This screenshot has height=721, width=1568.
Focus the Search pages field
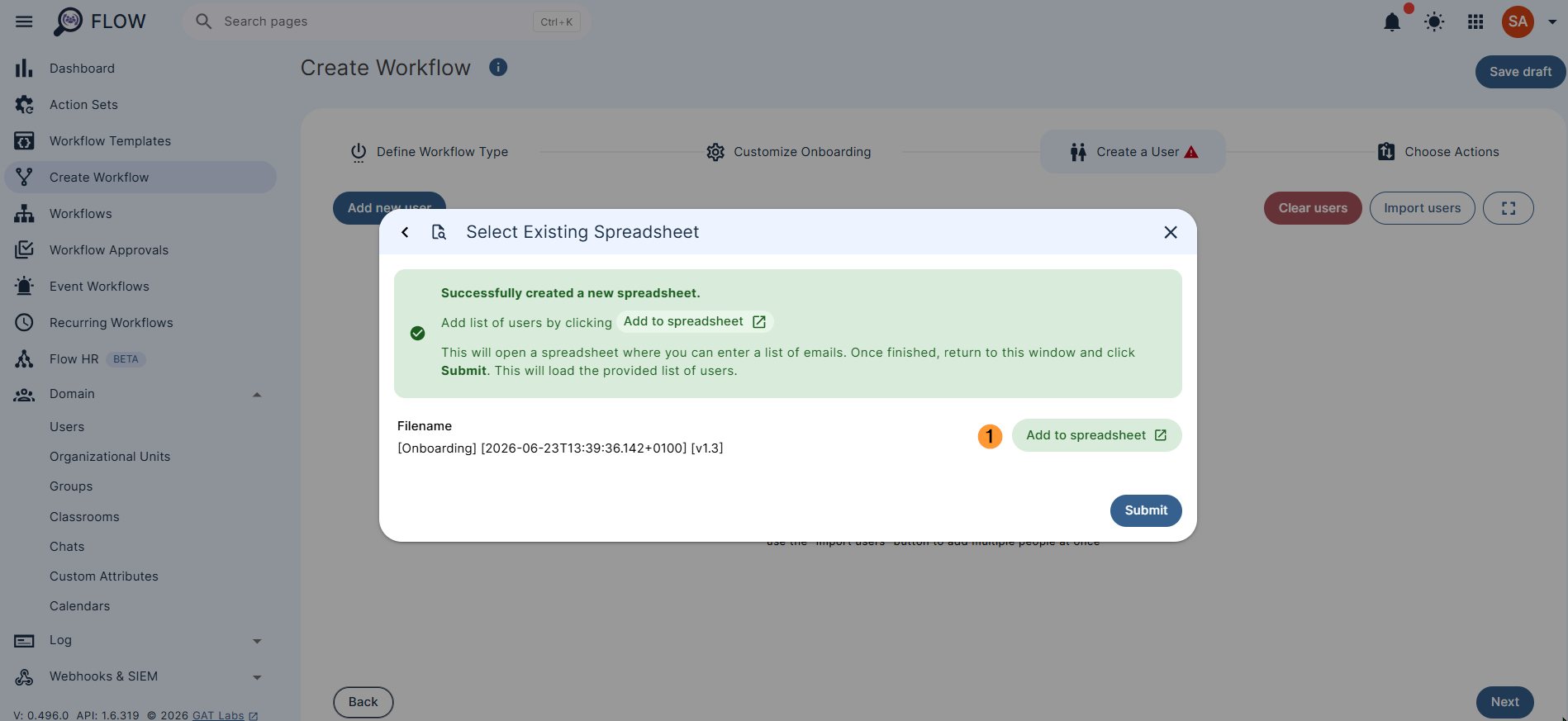pyautogui.click(x=386, y=21)
